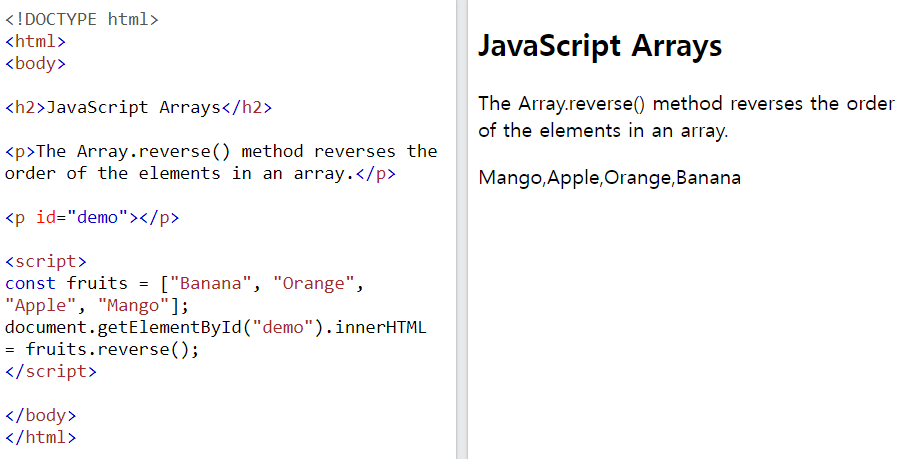
Task: Click the <h2>JavaScript Arrays</h2> code line
Action: [x=138, y=108]
